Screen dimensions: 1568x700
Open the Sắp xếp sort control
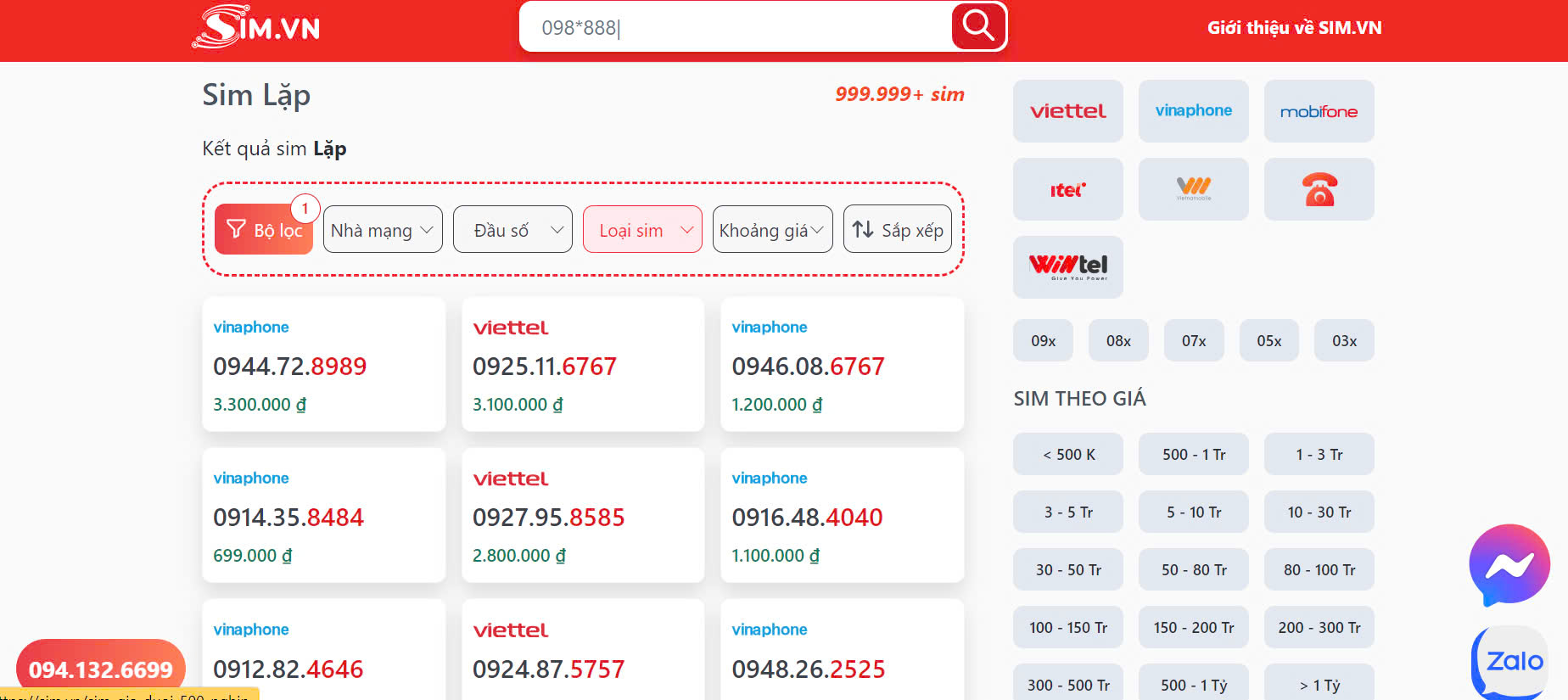point(898,229)
